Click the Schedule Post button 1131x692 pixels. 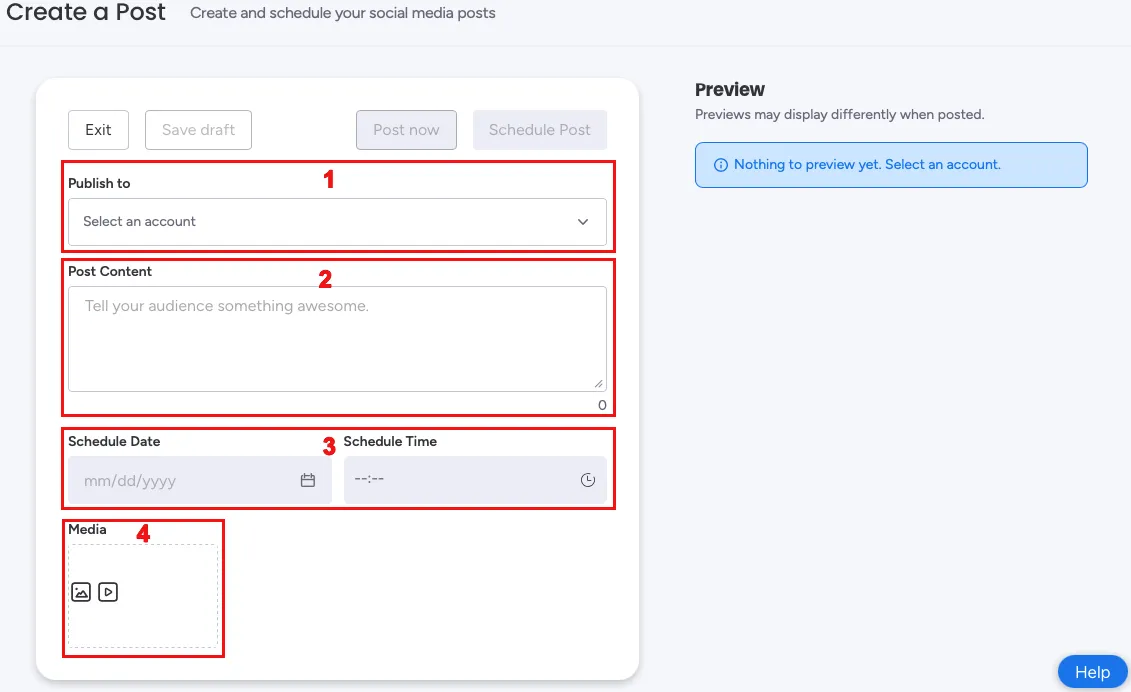coord(540,130)
